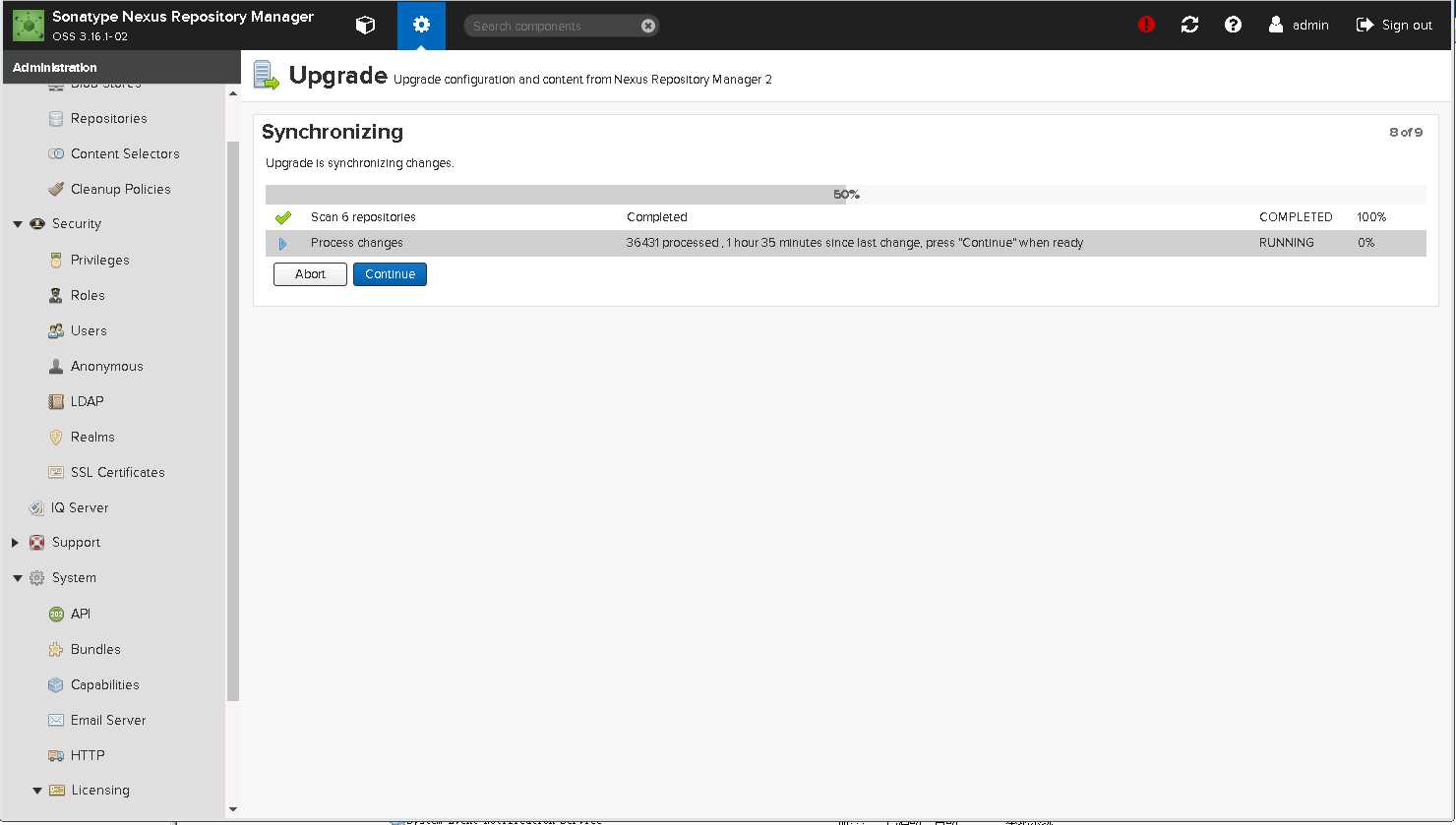The width and height of the screenshot is (1456, 825).
Task: Open the Administration gear icon in header
Action: [421, 26]
